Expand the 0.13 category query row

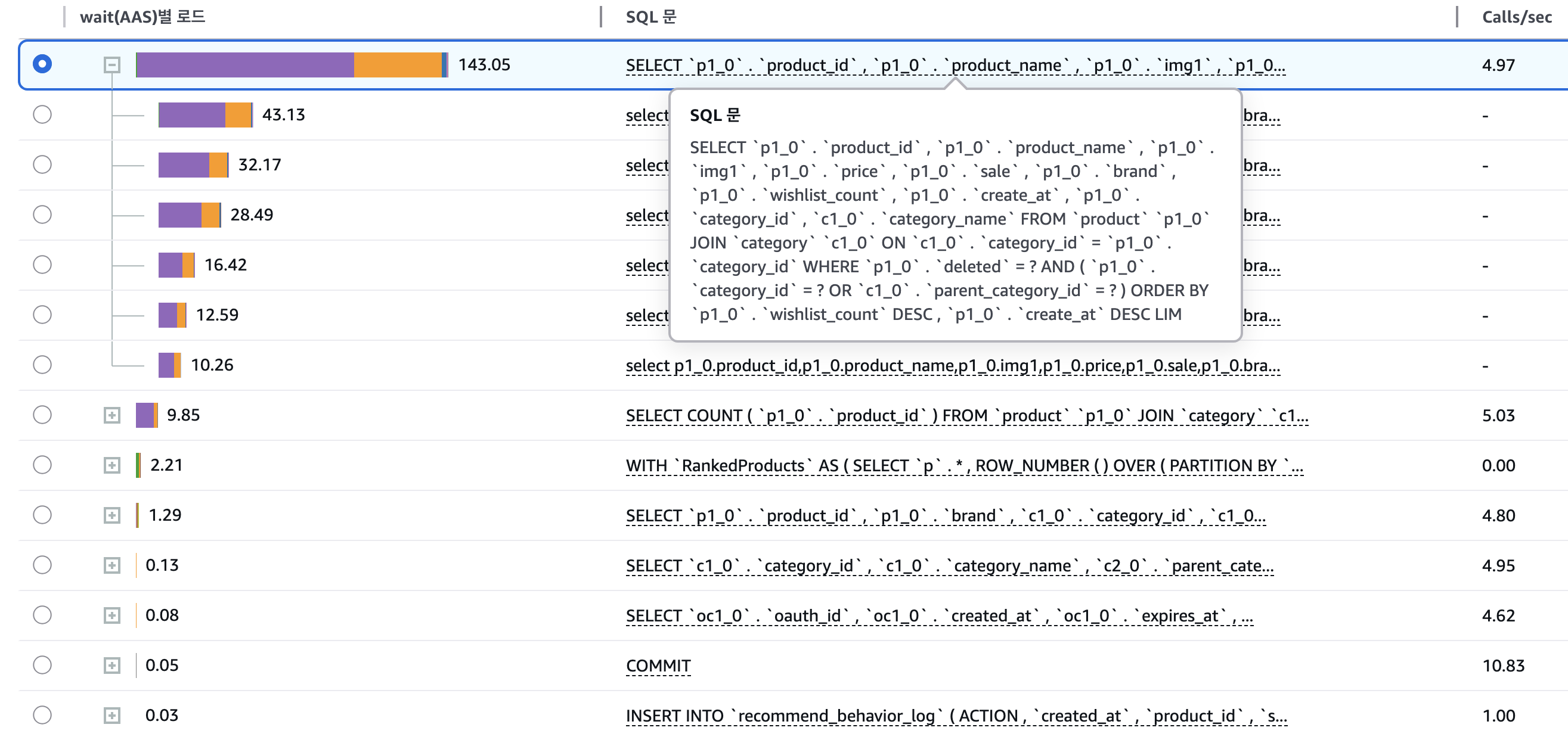click(112, 565)
